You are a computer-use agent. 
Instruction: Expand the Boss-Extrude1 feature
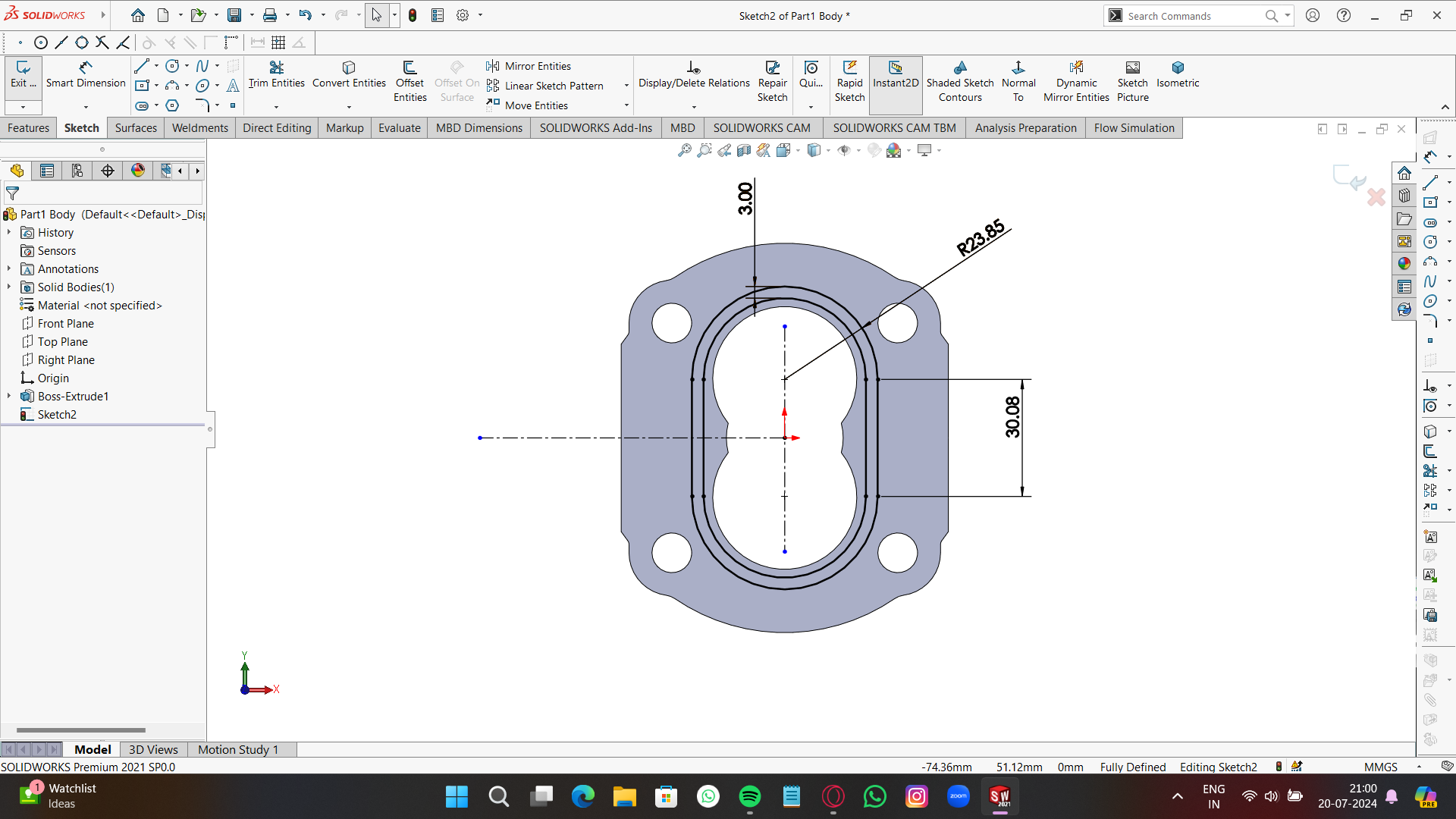(9, 396)
